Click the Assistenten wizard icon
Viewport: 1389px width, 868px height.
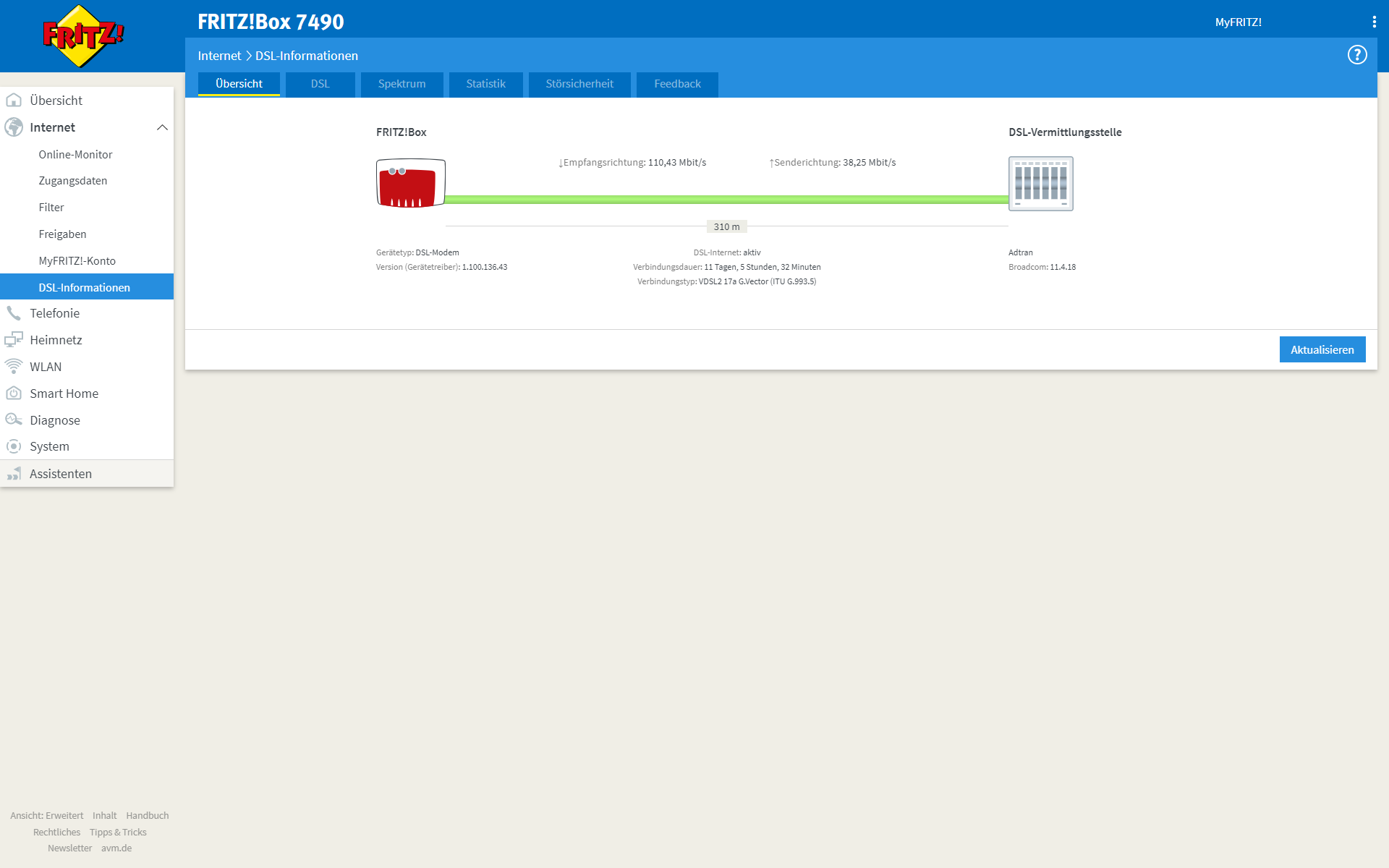14,474
